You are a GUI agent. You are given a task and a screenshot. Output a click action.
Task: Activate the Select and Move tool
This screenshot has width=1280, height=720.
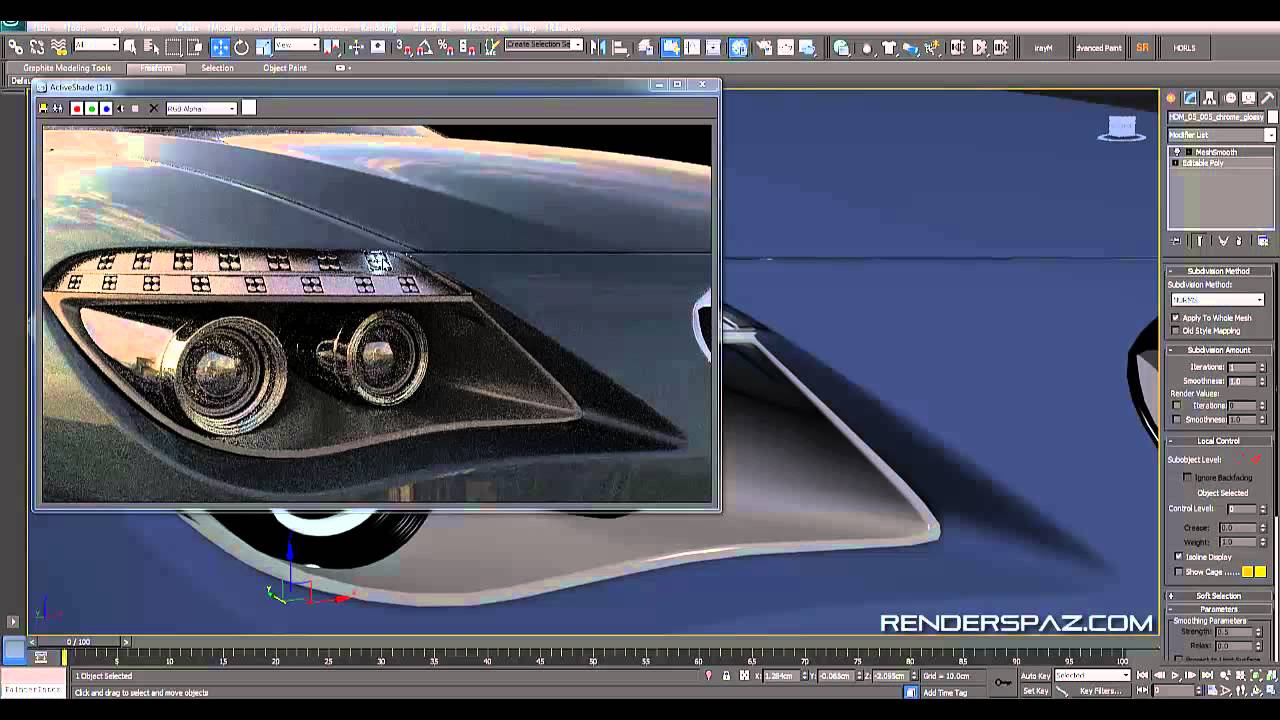(x=220, y=47)
